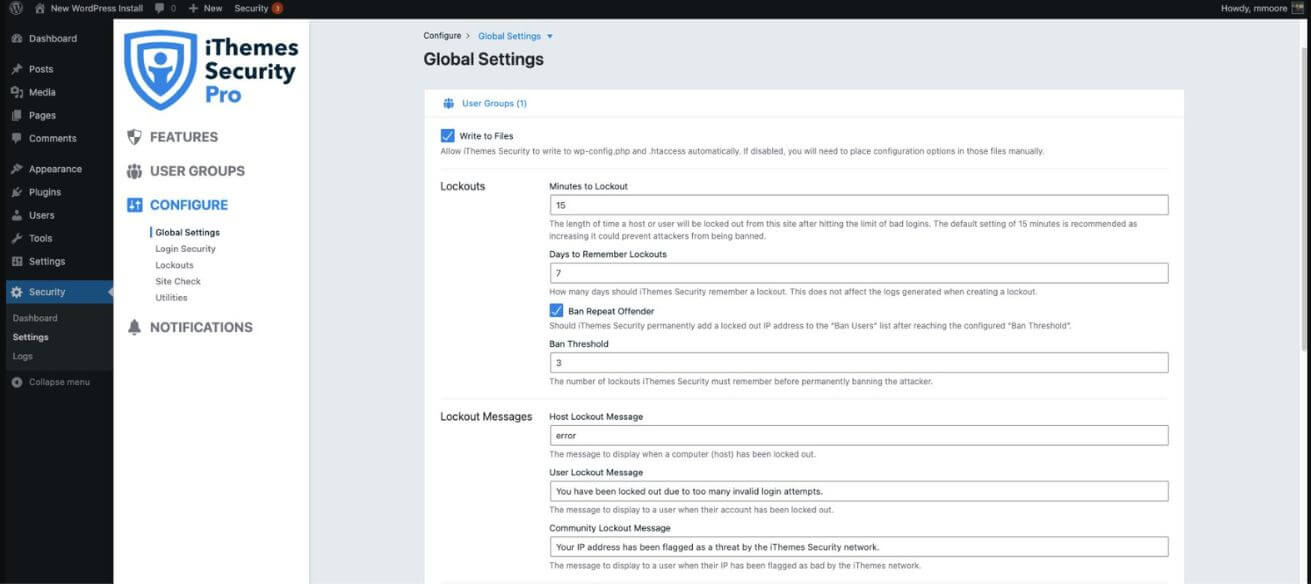The height and width of the screenshot is (584, 1311).
Task: Select Security Logs submenu item
Action: coord(22,356)
